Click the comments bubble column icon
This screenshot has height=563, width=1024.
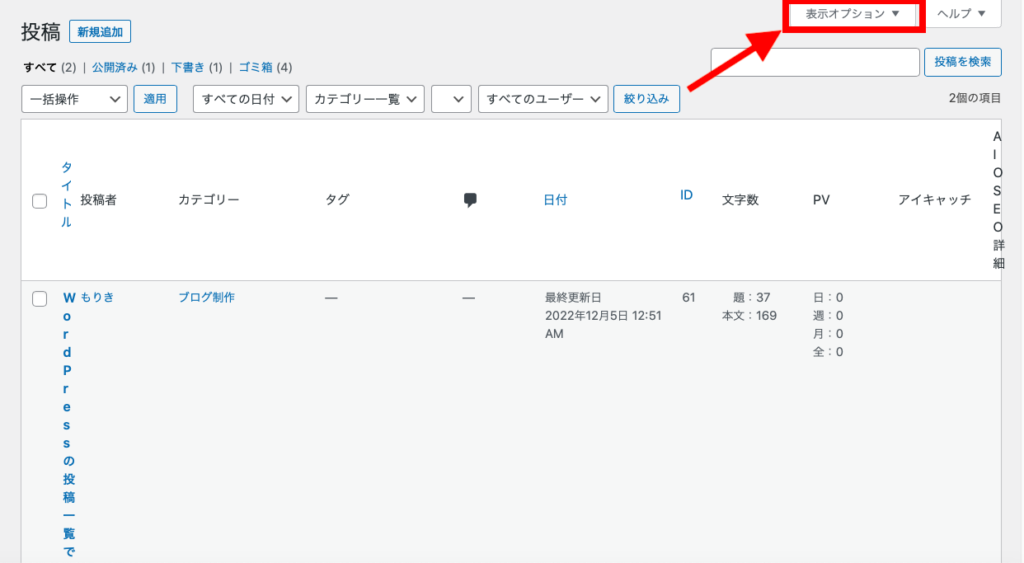point(470,200)
